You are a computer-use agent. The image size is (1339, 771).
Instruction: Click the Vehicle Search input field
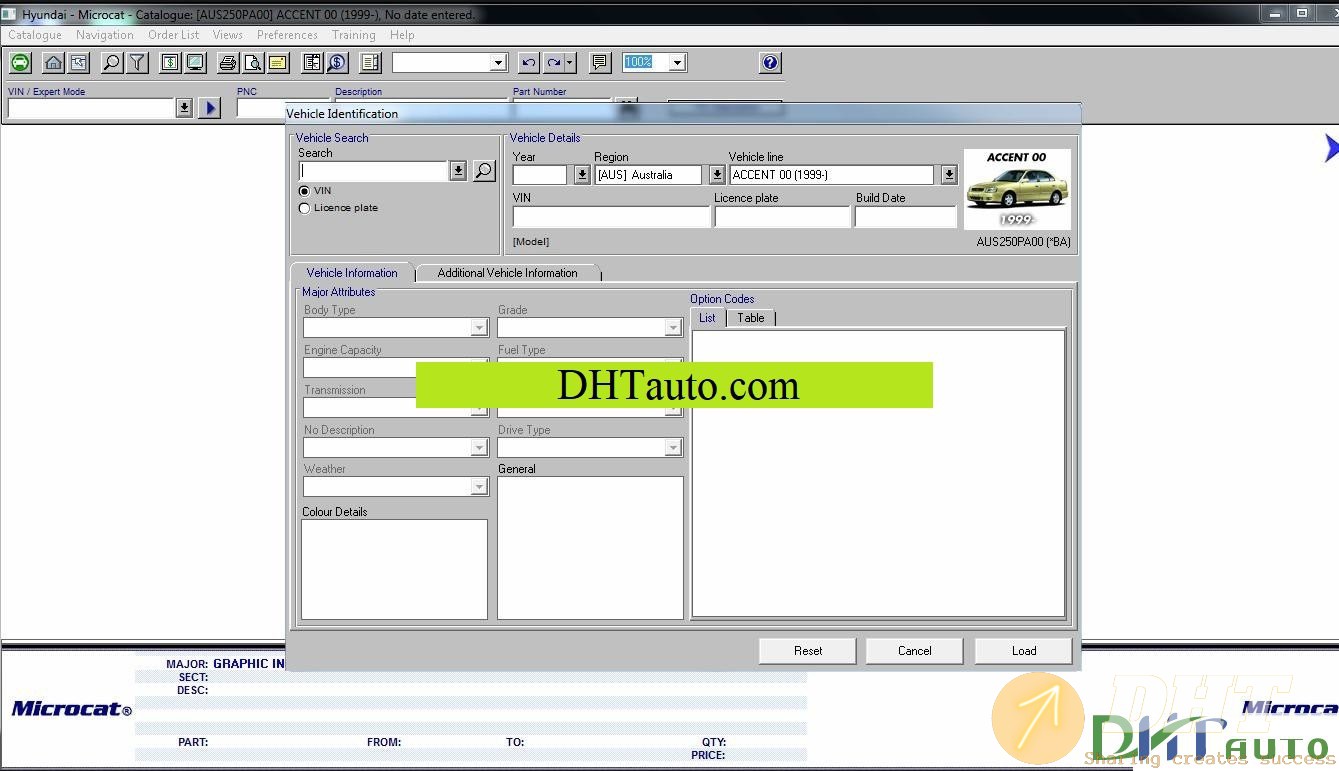(374, 171)
